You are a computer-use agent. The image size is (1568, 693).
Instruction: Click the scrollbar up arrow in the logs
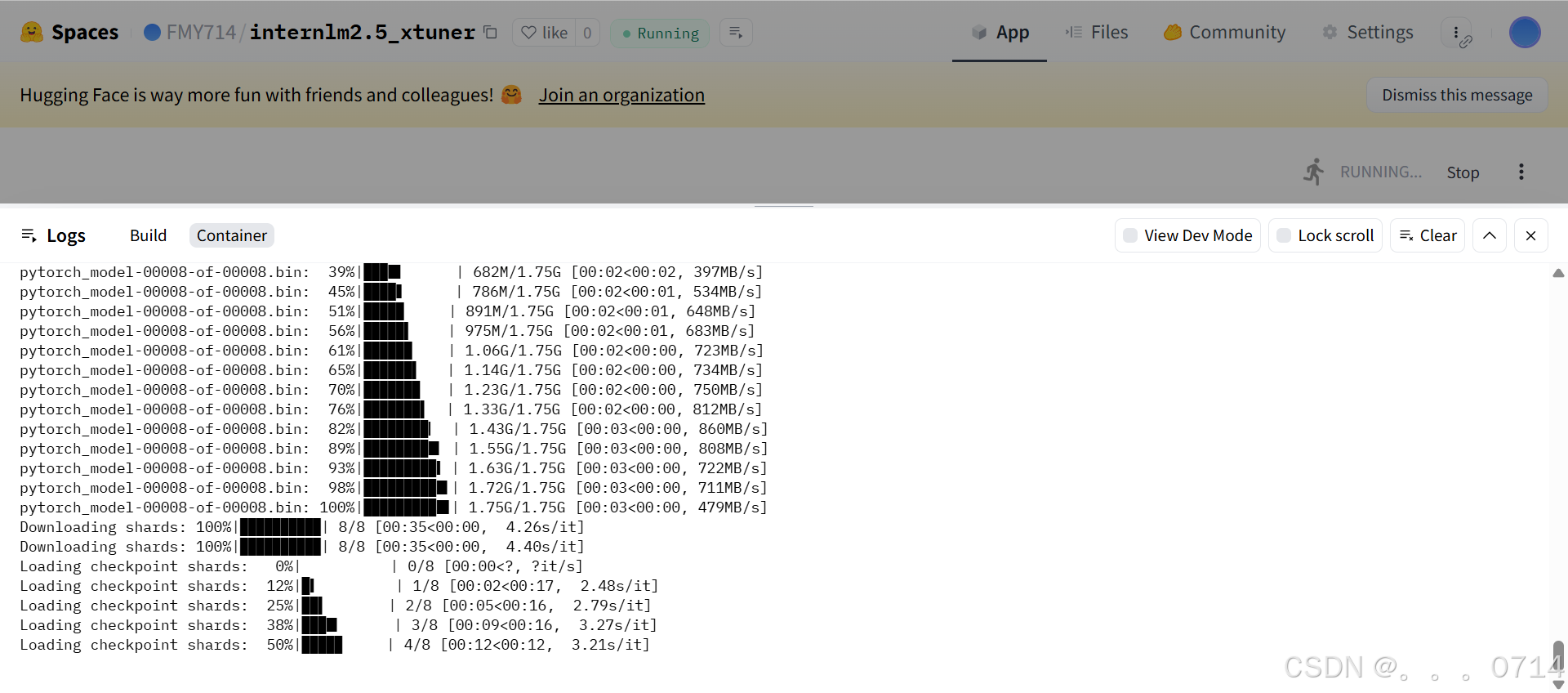(x=1558, y=273)
